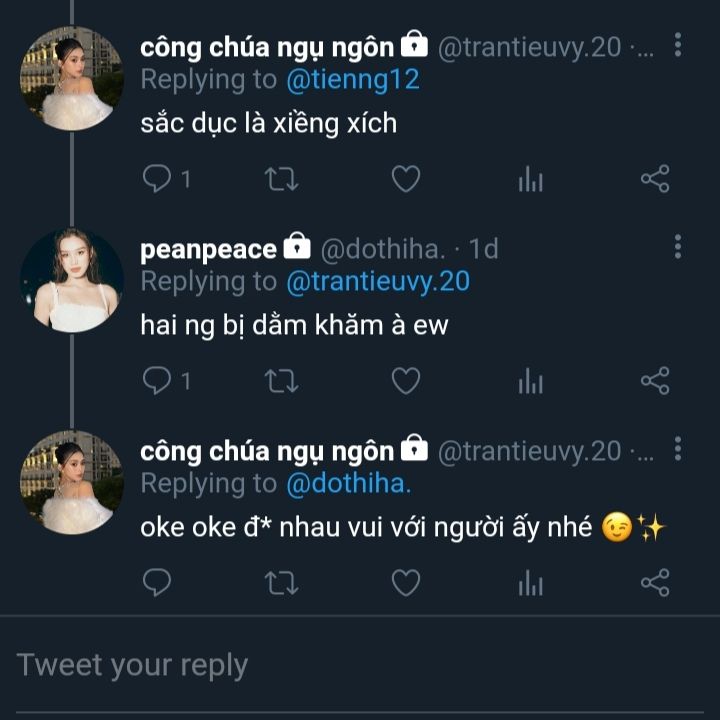Reply to peanpeace's tweet
The height and width of the screenshot is (720, 720).
click(157, 380)
